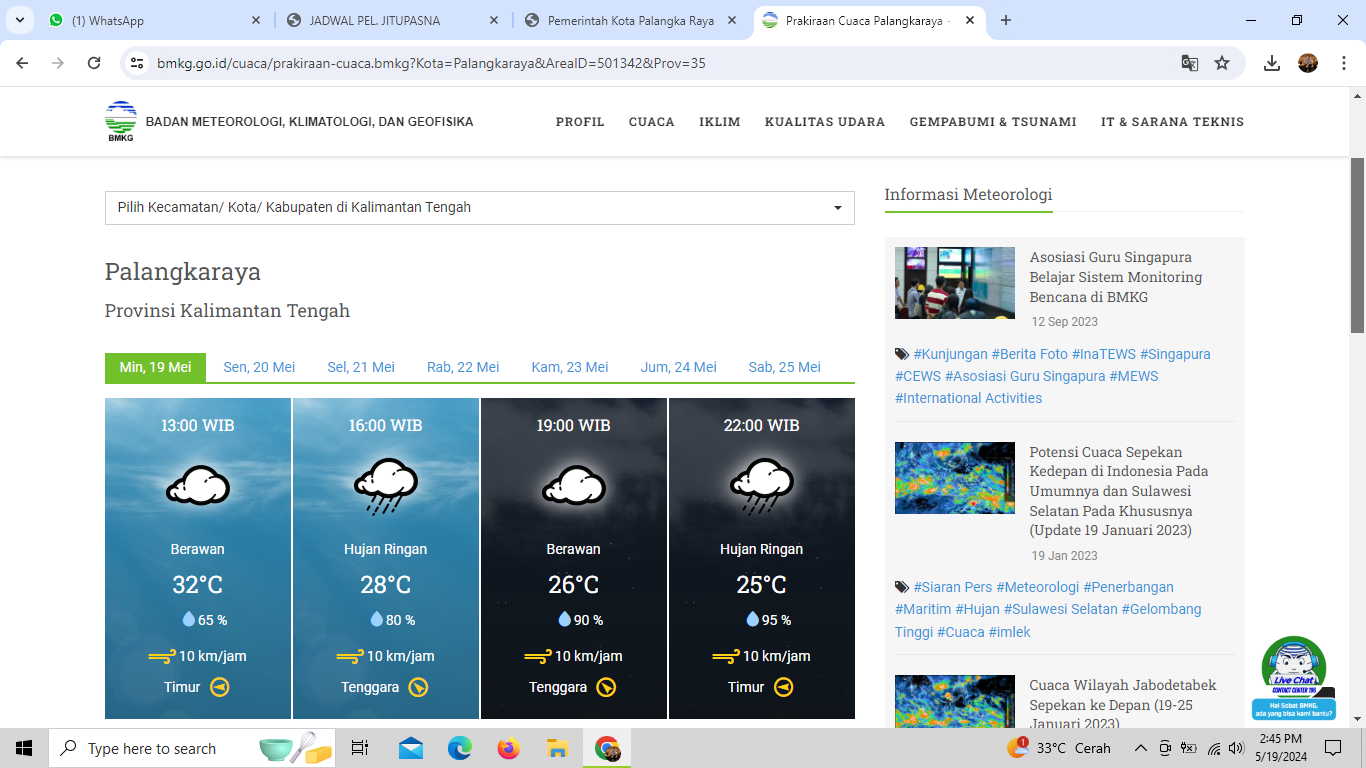Select the Jum, 24 Mei forecast tab

point(679,367)
